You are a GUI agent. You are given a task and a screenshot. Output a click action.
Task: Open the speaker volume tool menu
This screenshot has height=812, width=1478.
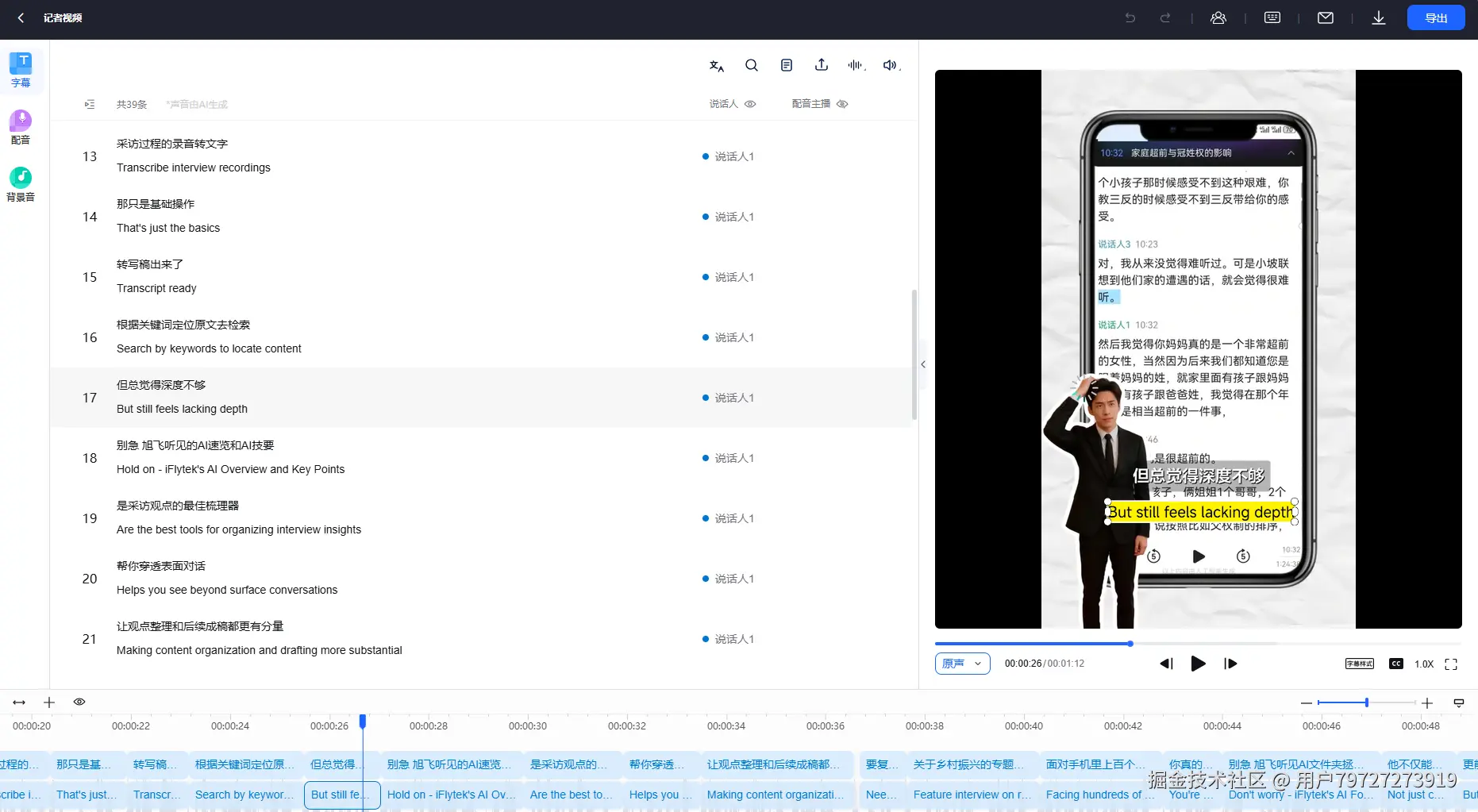coord(891,65)
